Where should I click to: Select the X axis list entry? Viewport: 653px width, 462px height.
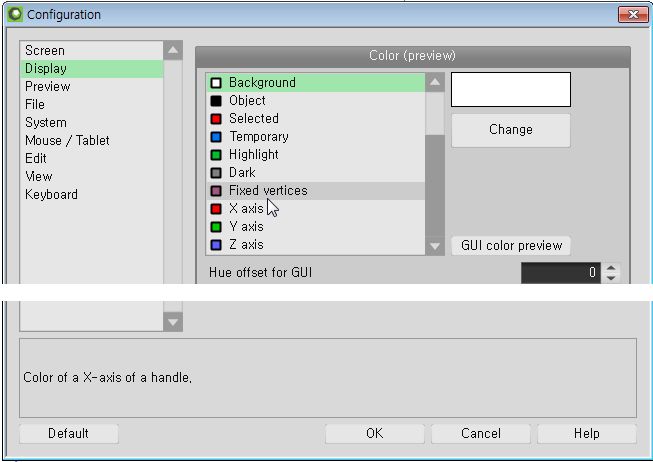coord(316,209)
